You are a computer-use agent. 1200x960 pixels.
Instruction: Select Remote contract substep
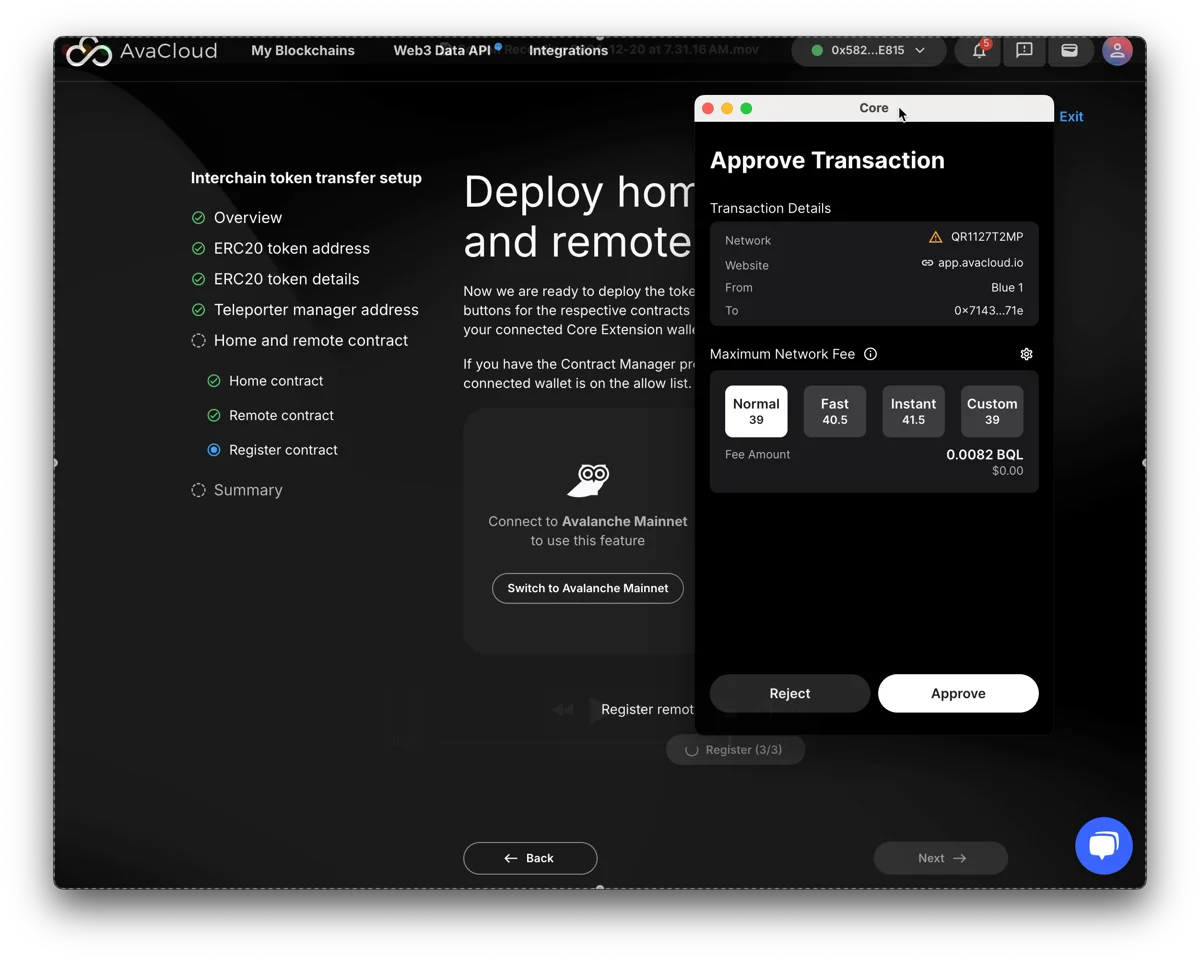(281, 415)
